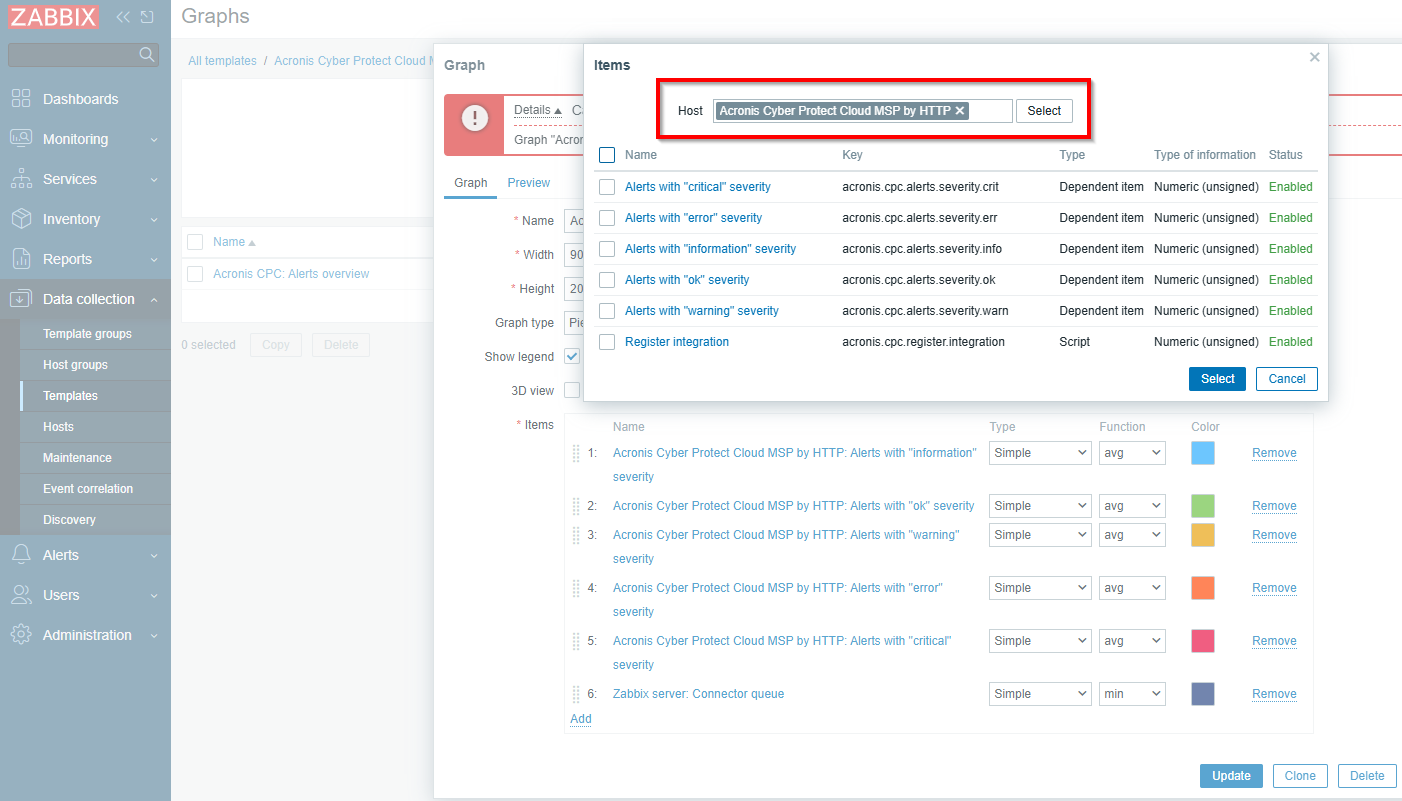Toggle select-all checkbox in Items dialog

click(x=607, y=155)
